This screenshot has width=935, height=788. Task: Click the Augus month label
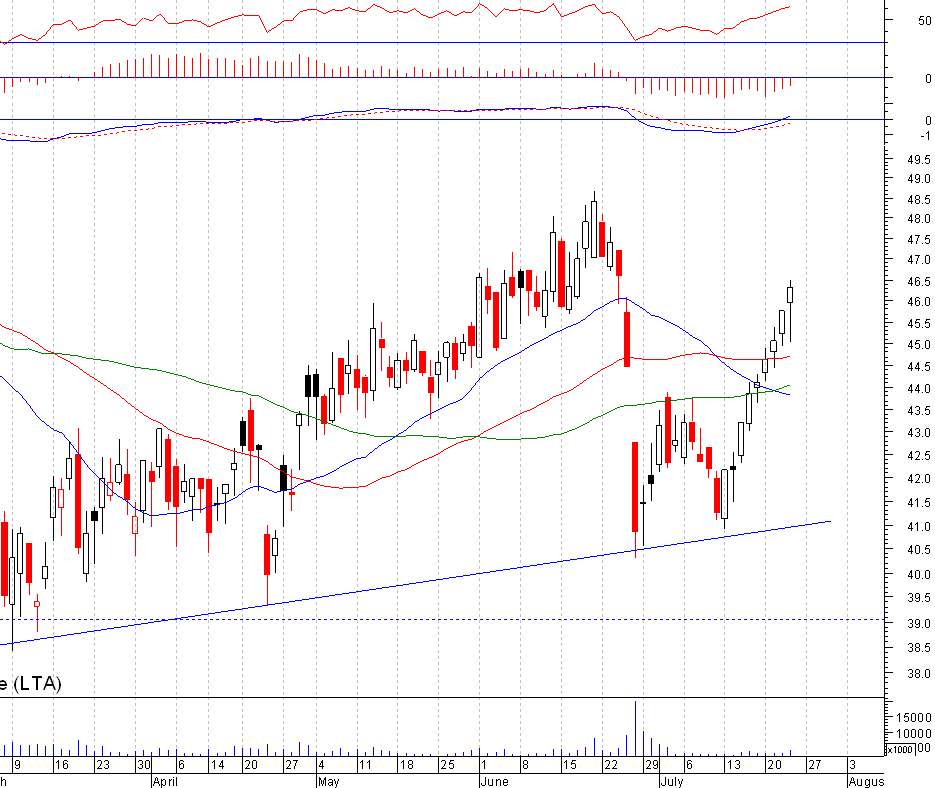[x=866, y=781]
